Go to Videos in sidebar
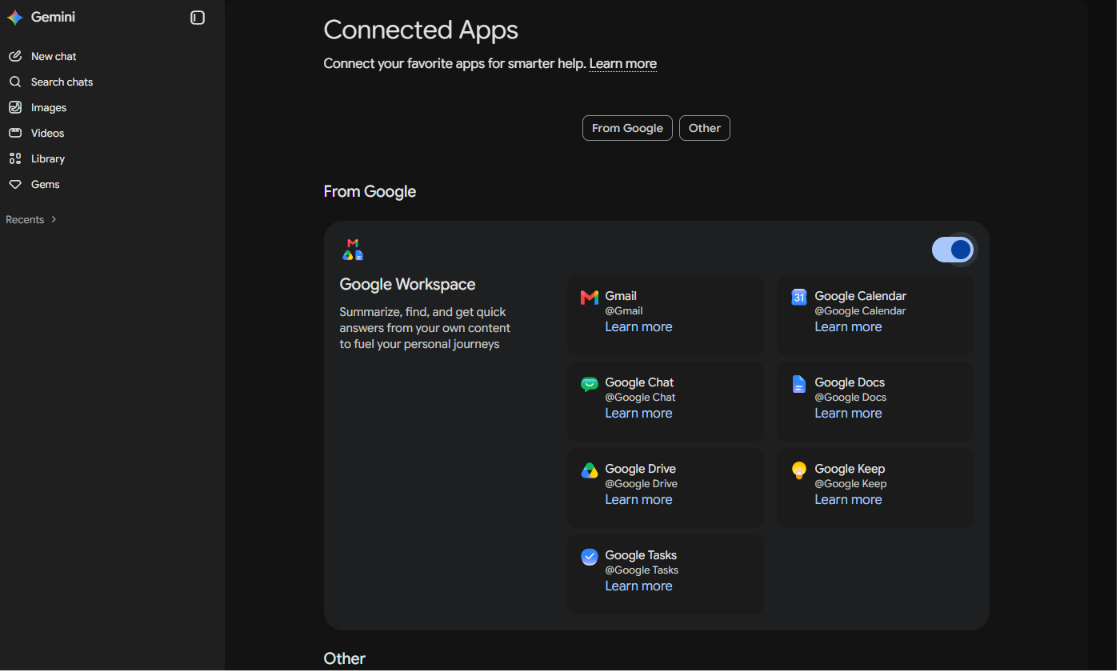The height and width of the screenshot is (671, 1117). (x=48, y=133)
